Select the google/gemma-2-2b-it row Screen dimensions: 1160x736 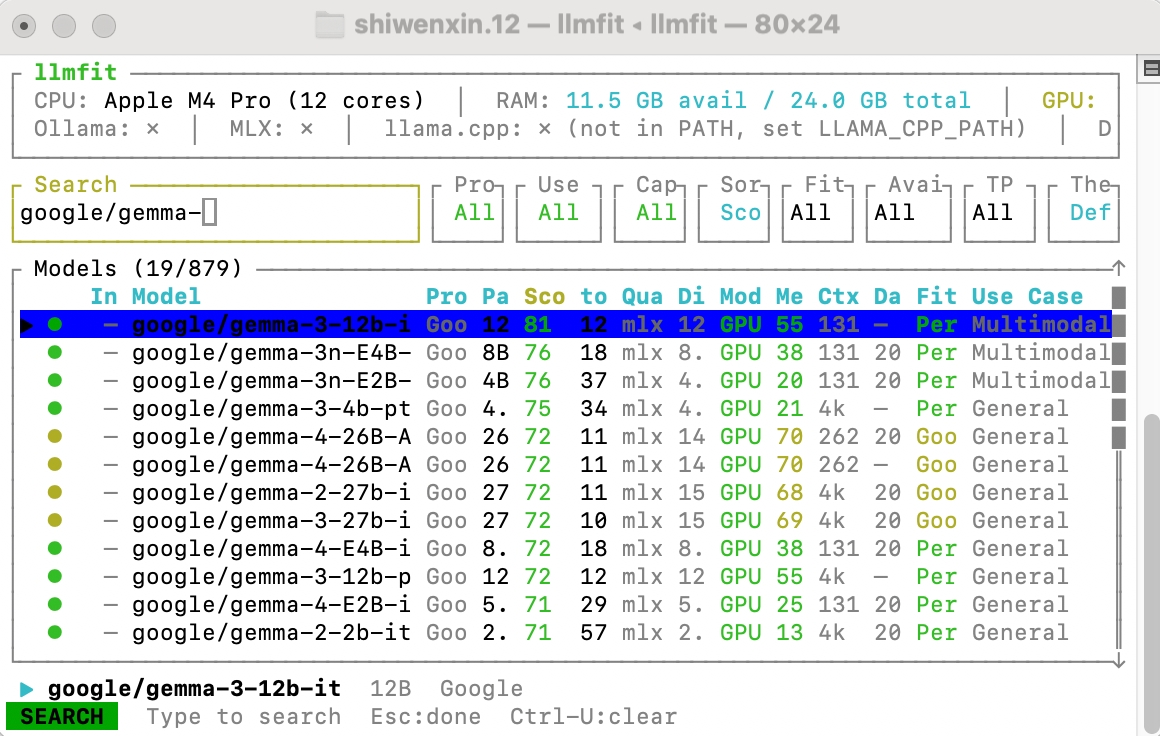(x=566, y=633)
